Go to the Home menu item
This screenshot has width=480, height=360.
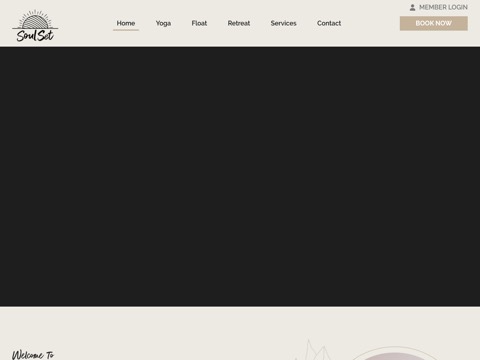(x=126, y=23)
